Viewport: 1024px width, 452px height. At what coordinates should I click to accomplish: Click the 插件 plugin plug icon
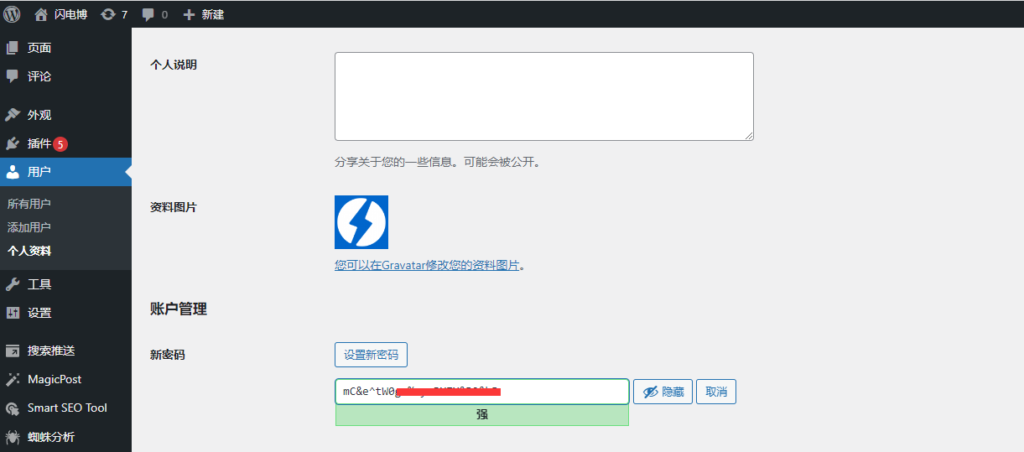pyautogui.click(x=12, y=144)
